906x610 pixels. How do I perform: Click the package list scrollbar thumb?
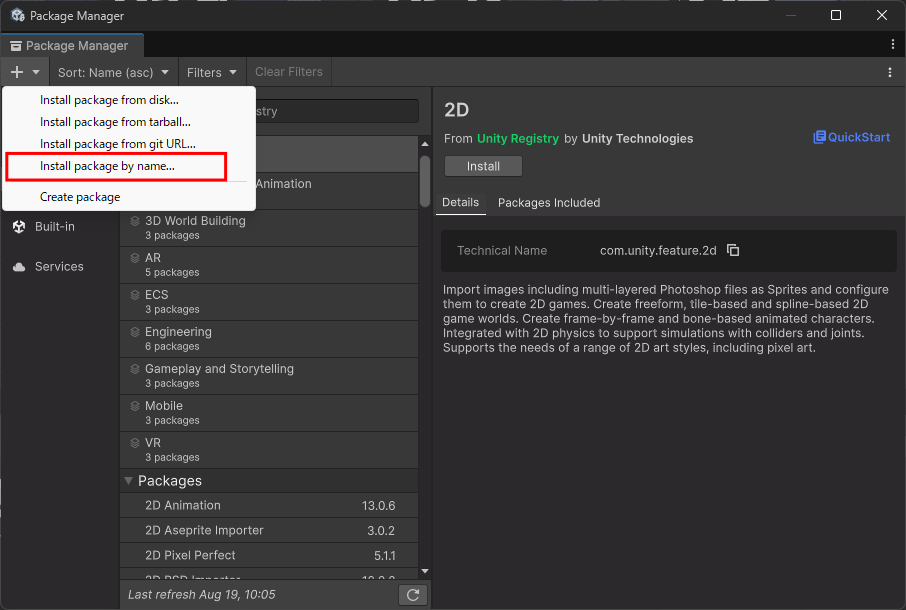425,181
